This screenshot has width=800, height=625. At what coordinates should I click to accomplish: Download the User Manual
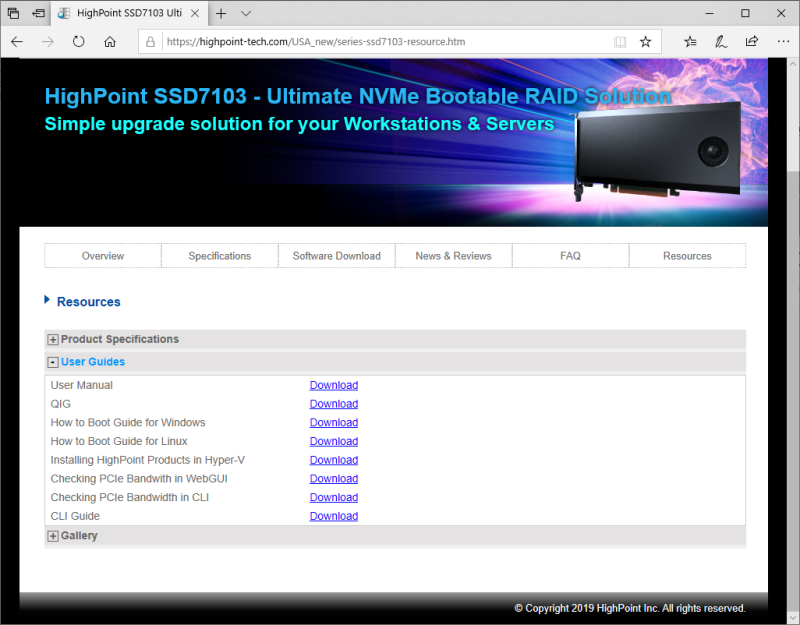point(334,385)
